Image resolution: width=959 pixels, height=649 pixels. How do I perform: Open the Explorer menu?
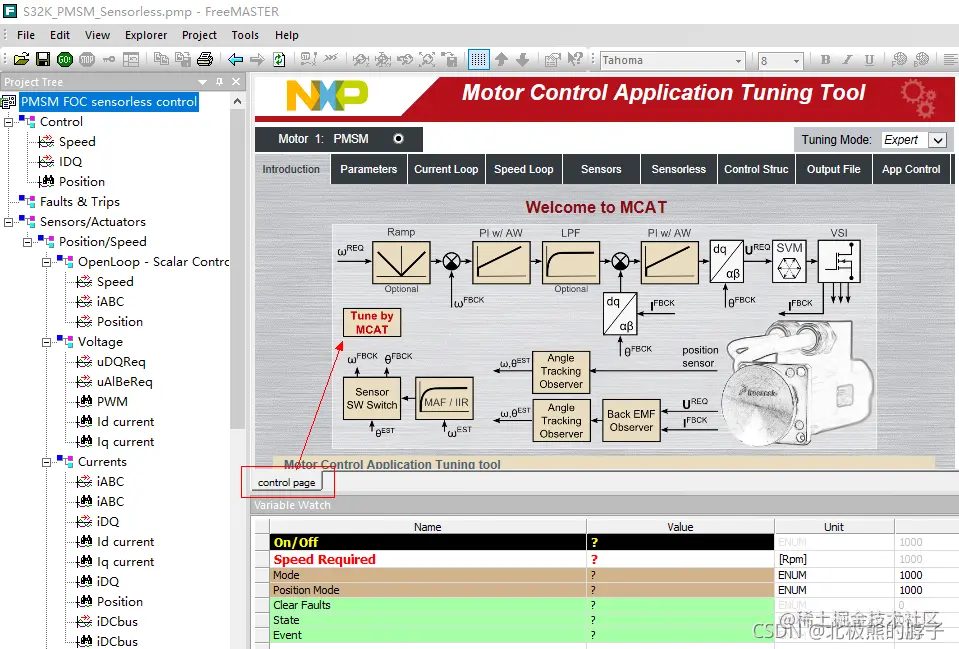(x=146, y=35)
